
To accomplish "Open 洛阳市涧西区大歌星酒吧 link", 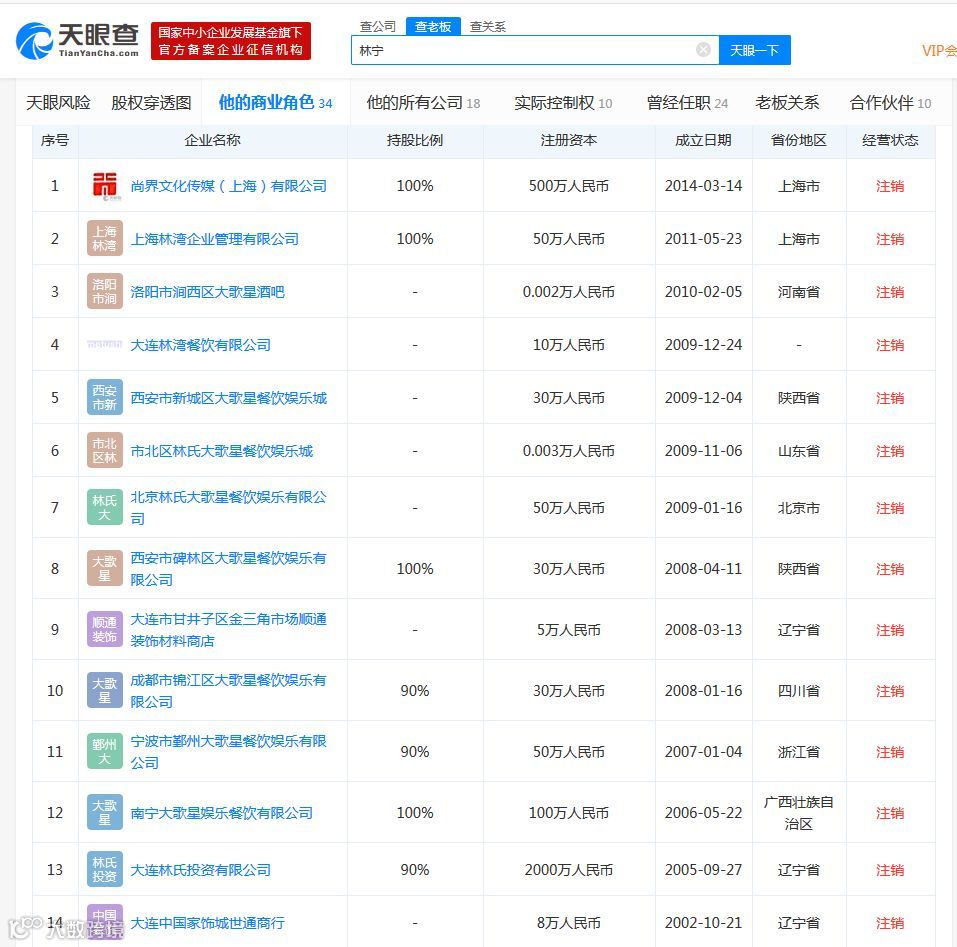I will (x=208, y=292).
